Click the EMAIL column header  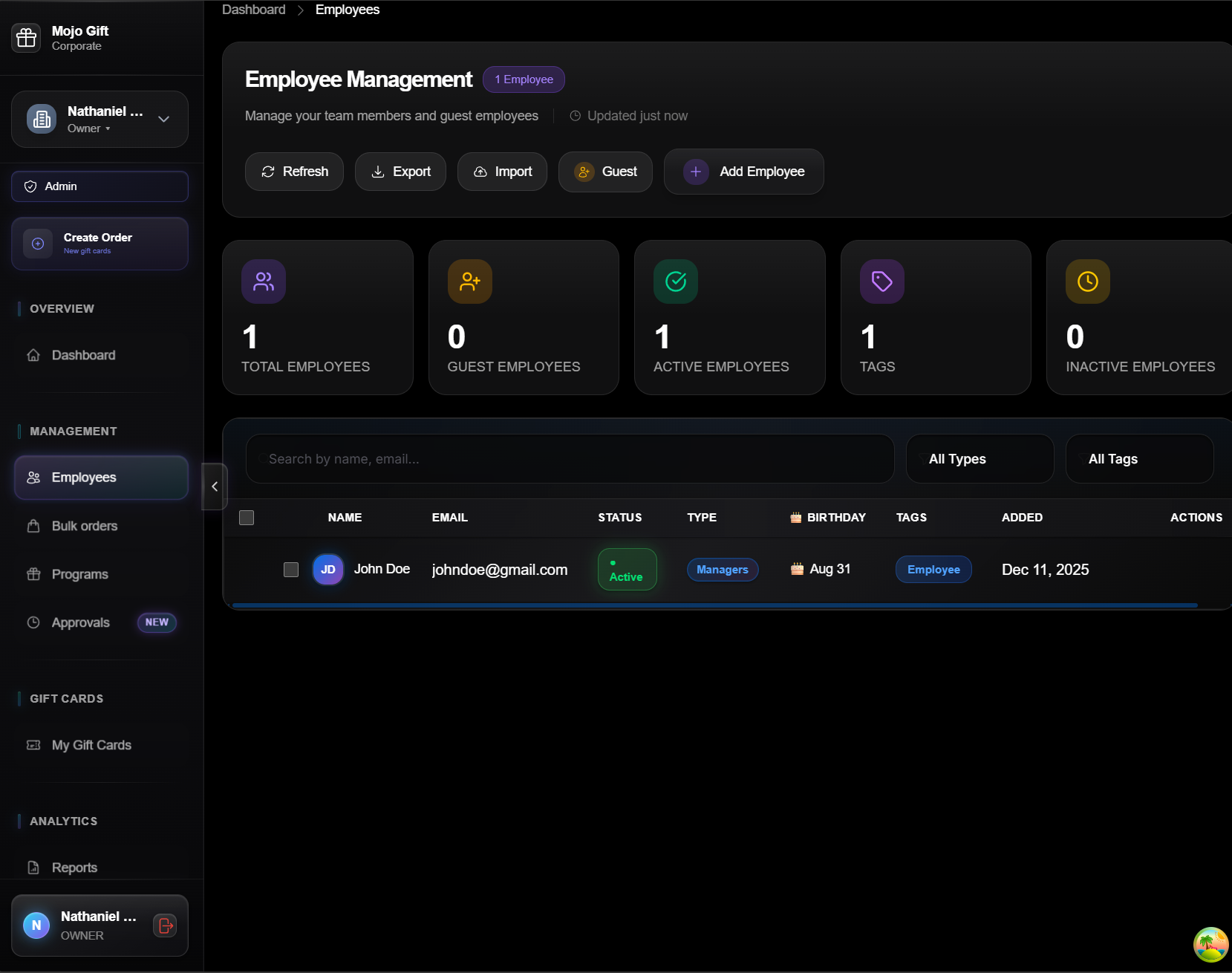[450, 518]
